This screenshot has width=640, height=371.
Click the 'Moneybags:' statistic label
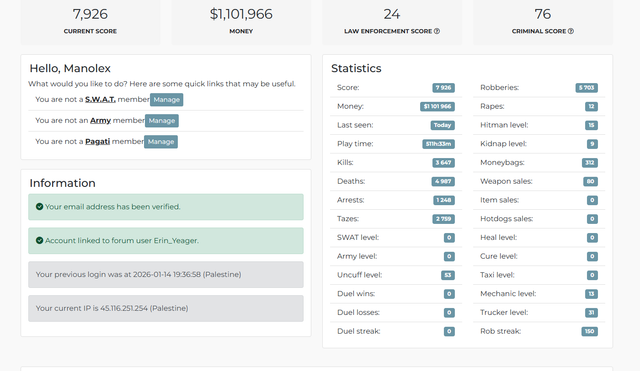pos(502,162)
